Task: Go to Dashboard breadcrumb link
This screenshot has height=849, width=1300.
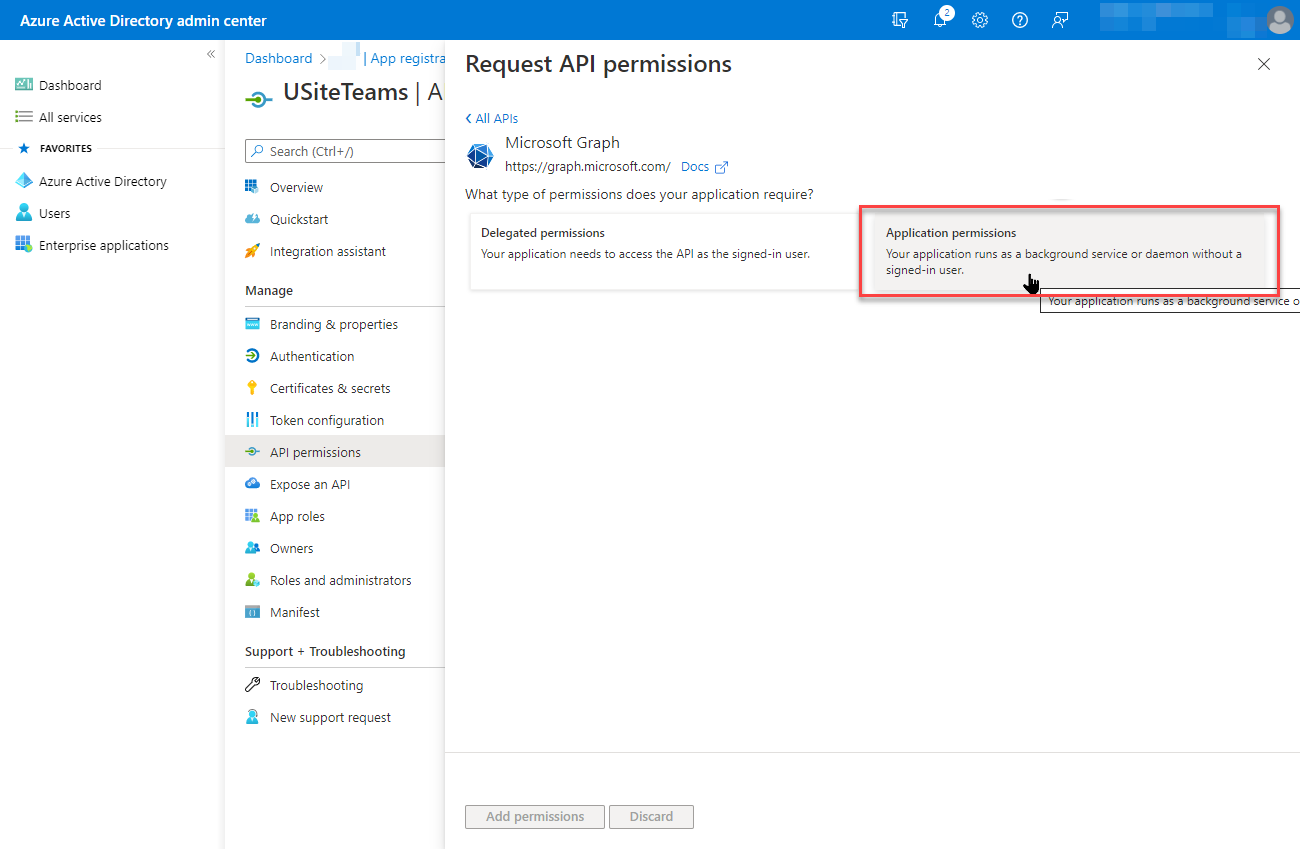Action: click(x=279, y=58)
